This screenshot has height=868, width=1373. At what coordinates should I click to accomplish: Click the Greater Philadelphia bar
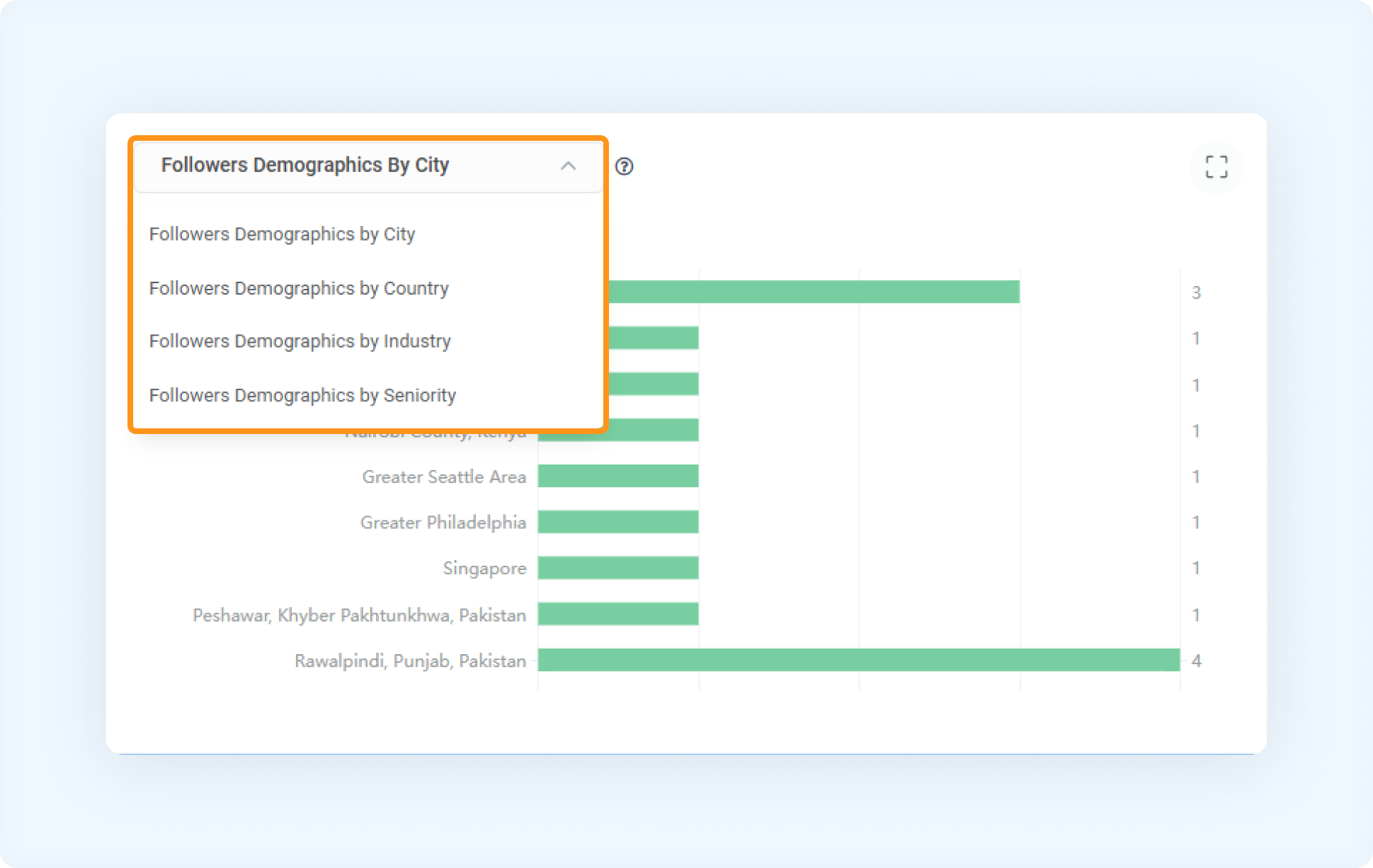(x=618, y=522)
